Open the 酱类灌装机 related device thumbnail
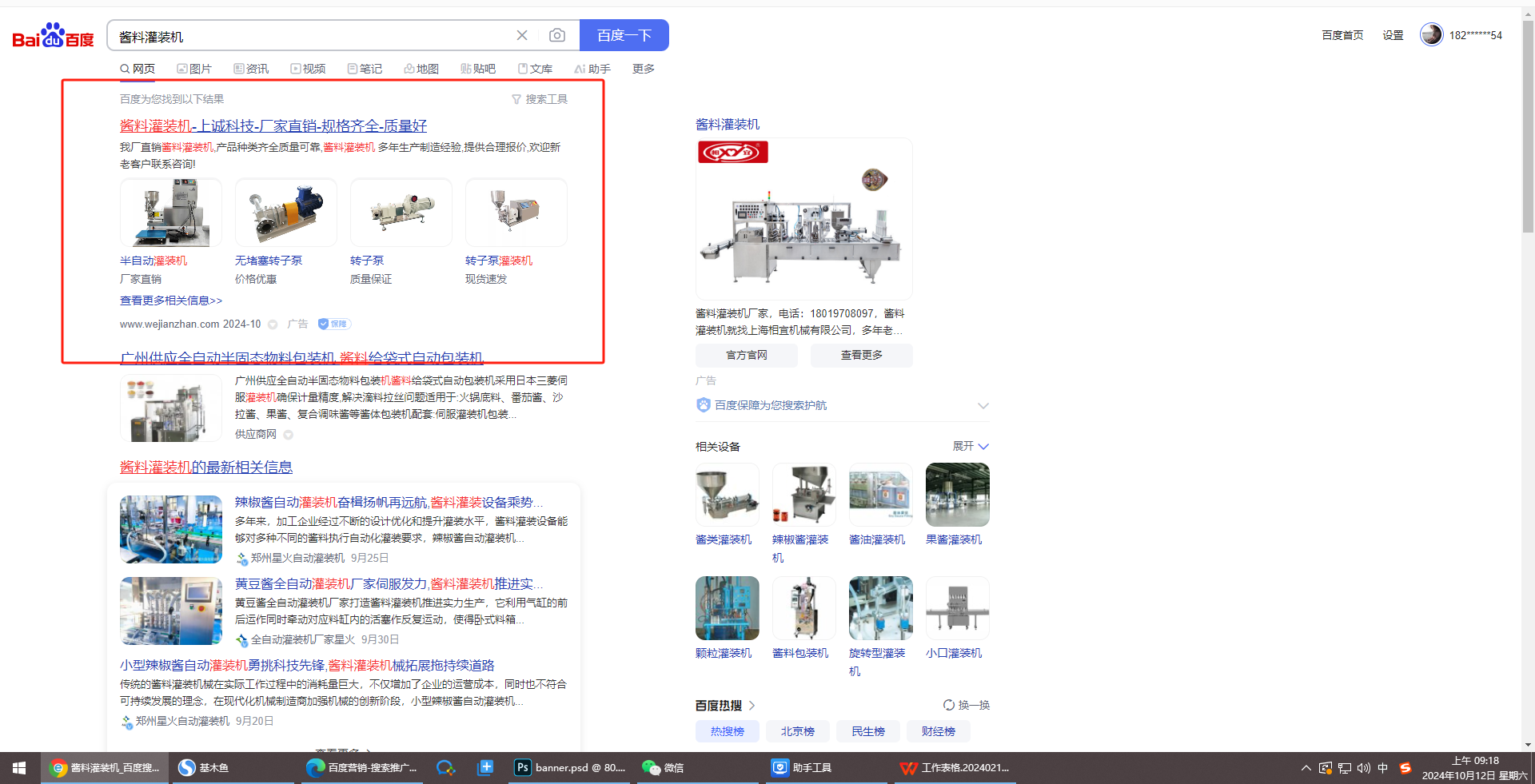Viewport: 1535px width, 784px height. point(728,495)
